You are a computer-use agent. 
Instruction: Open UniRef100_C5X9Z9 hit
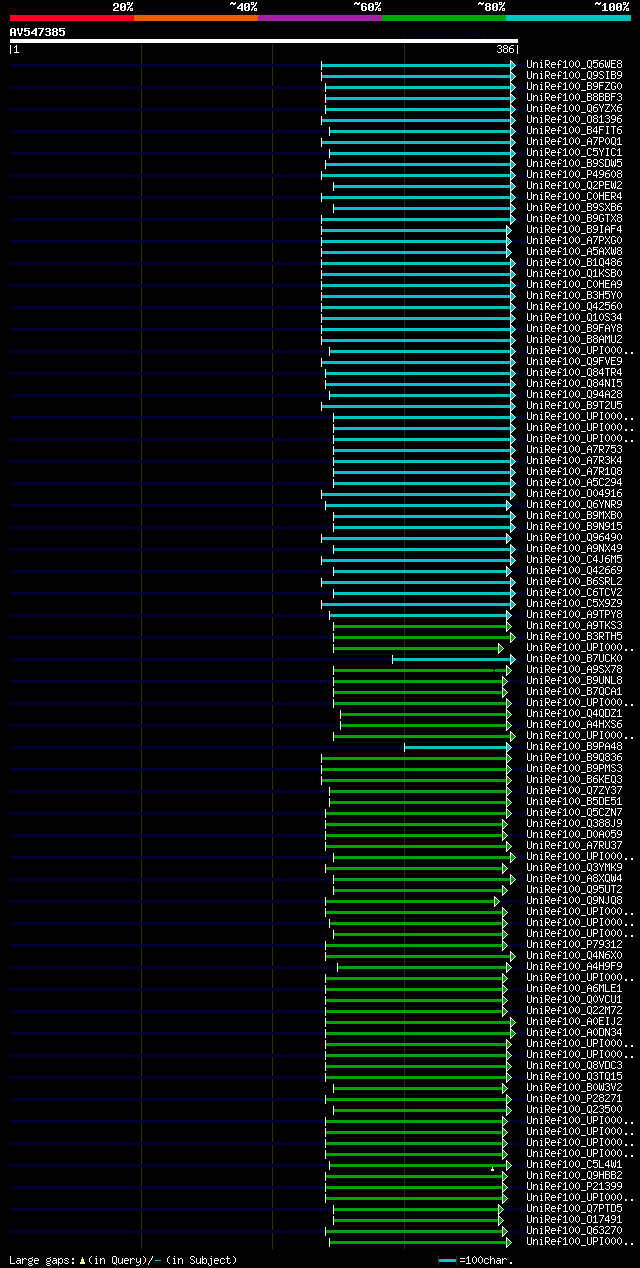pos(575,603)
